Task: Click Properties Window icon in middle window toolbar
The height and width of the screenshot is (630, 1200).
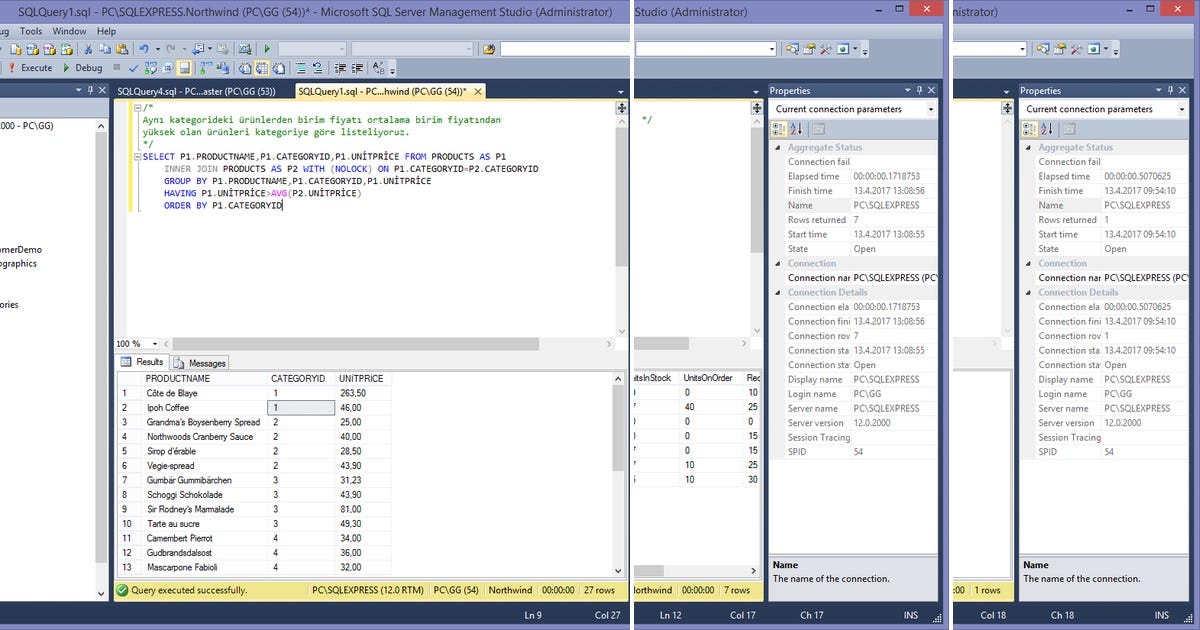Action: [809, 48]
